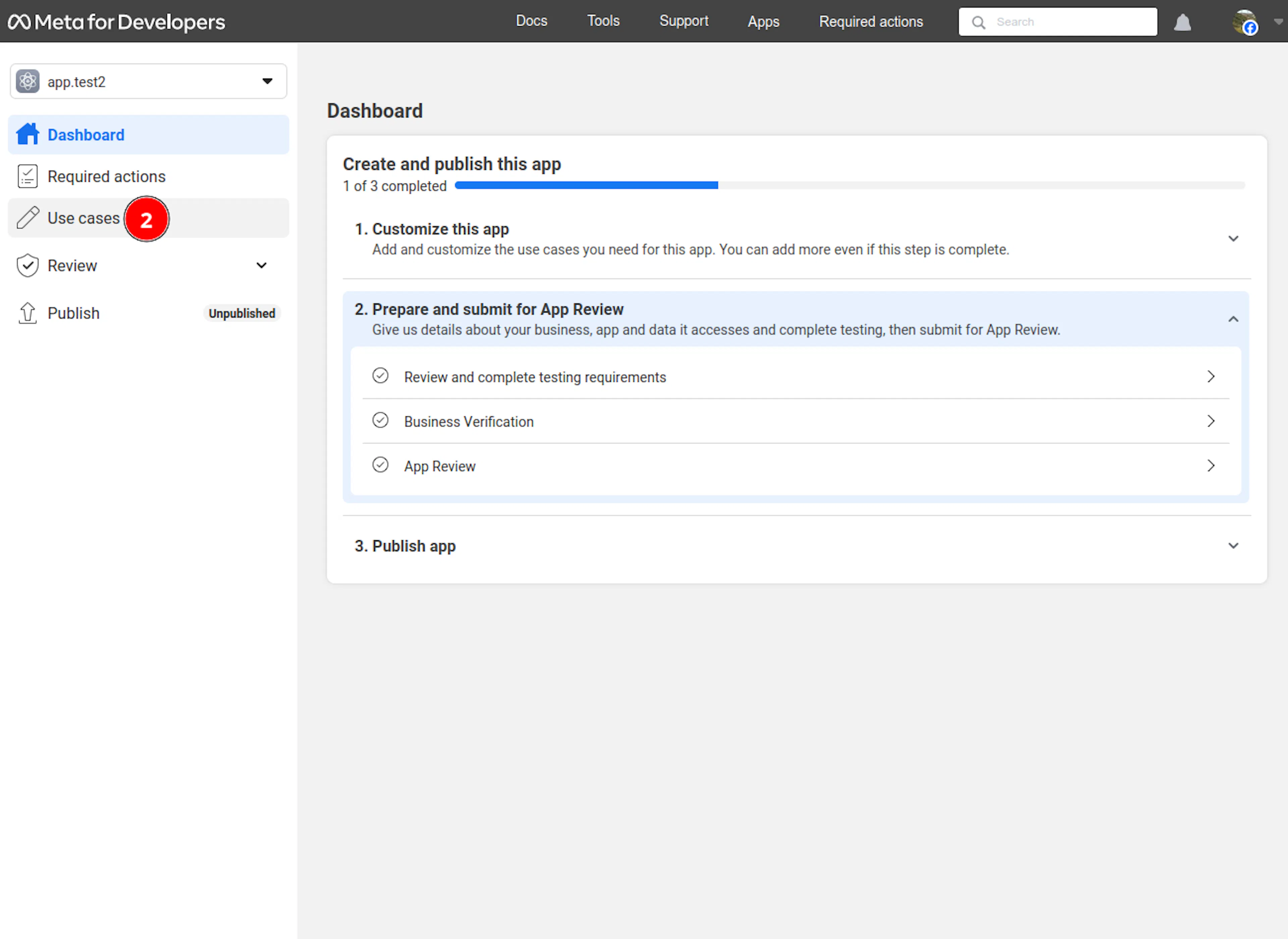Open the Tools menu

coord(603,21)
